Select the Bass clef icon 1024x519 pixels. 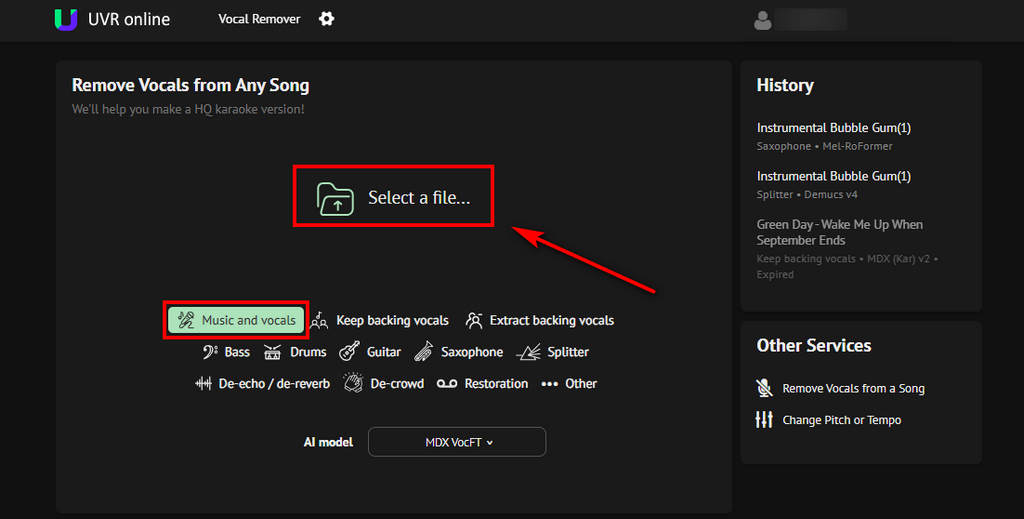210,352
